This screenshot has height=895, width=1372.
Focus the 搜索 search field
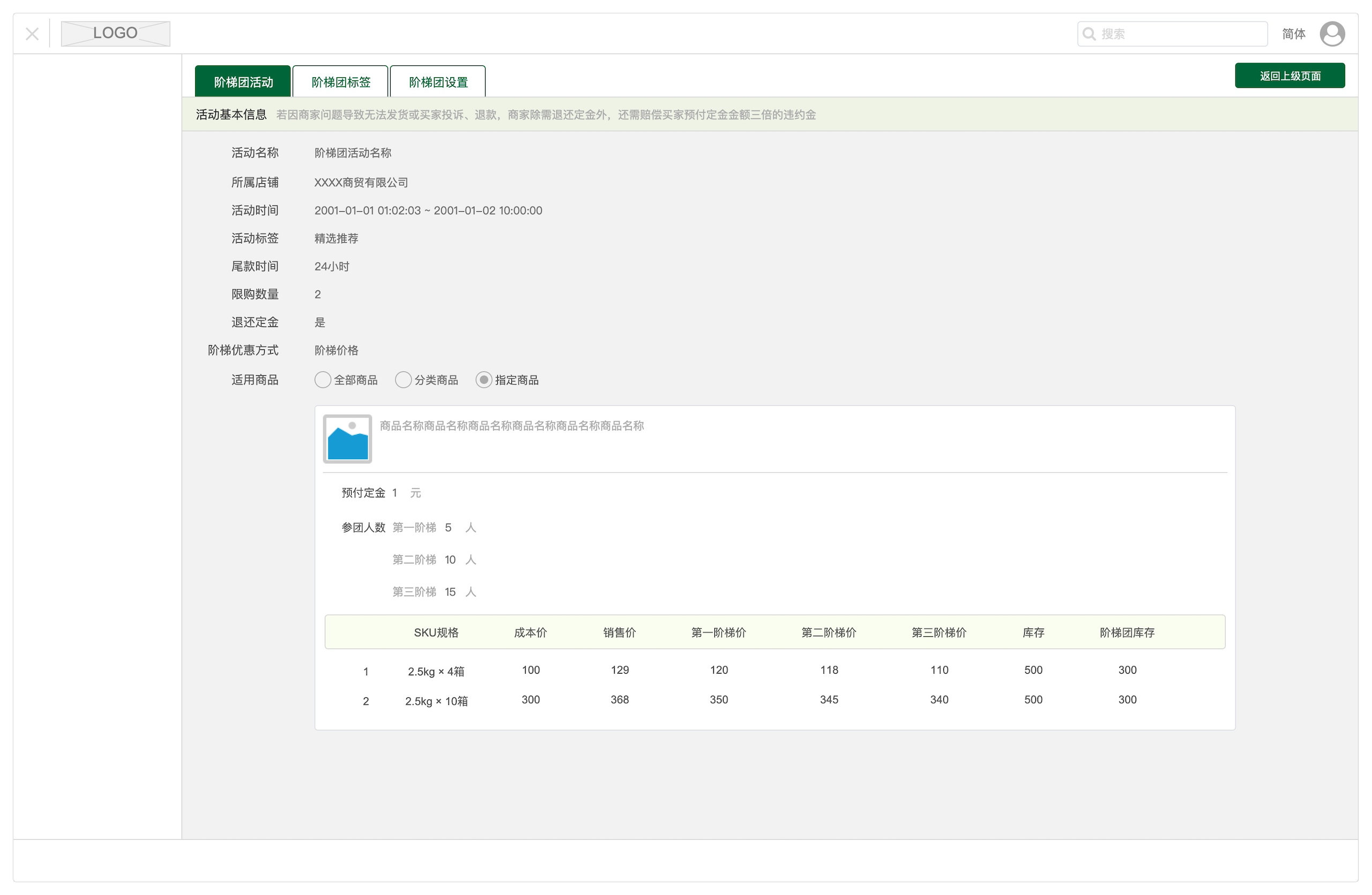click(x=1172, y=34)
